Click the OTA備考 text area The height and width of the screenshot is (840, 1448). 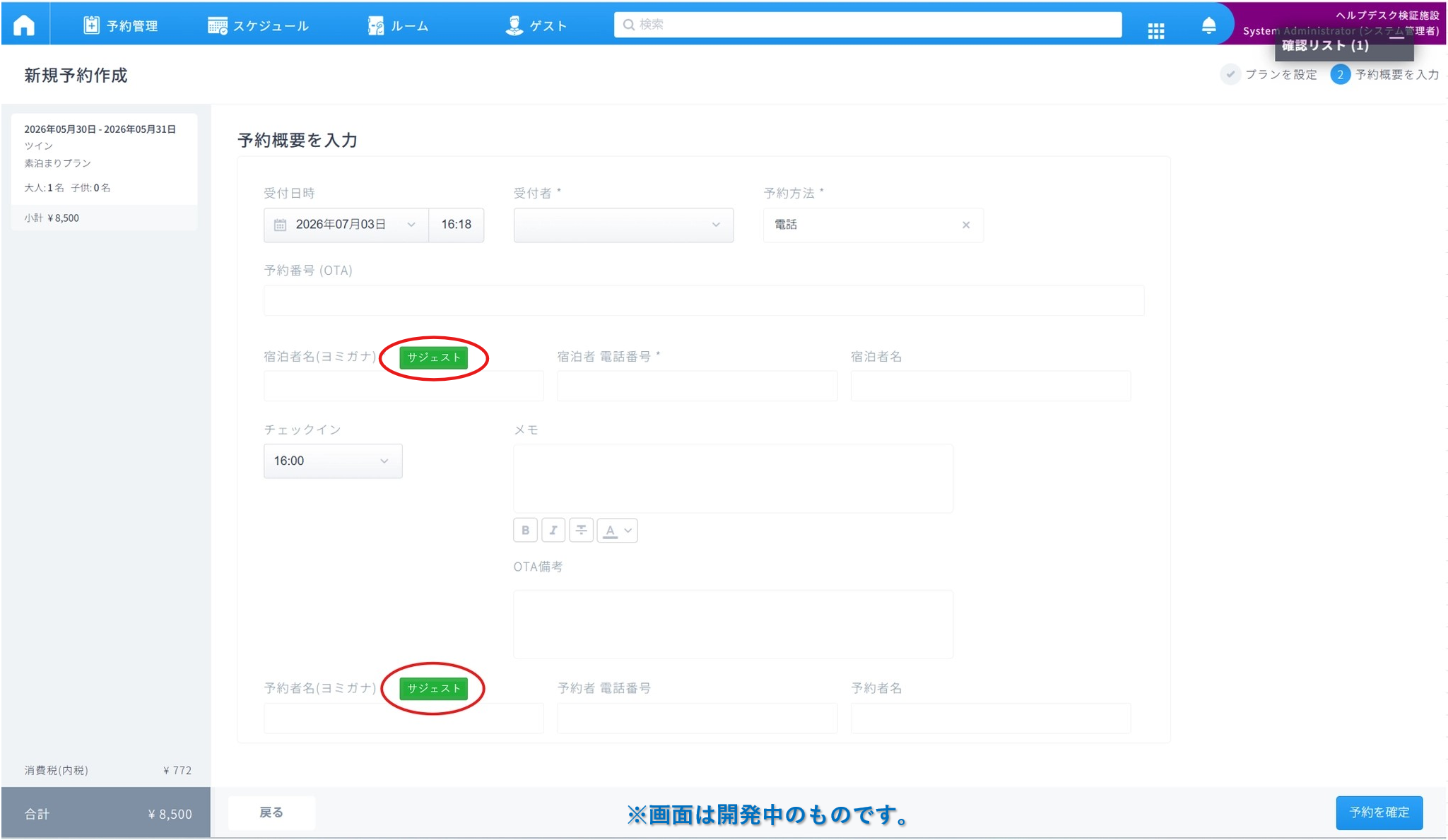733,625
